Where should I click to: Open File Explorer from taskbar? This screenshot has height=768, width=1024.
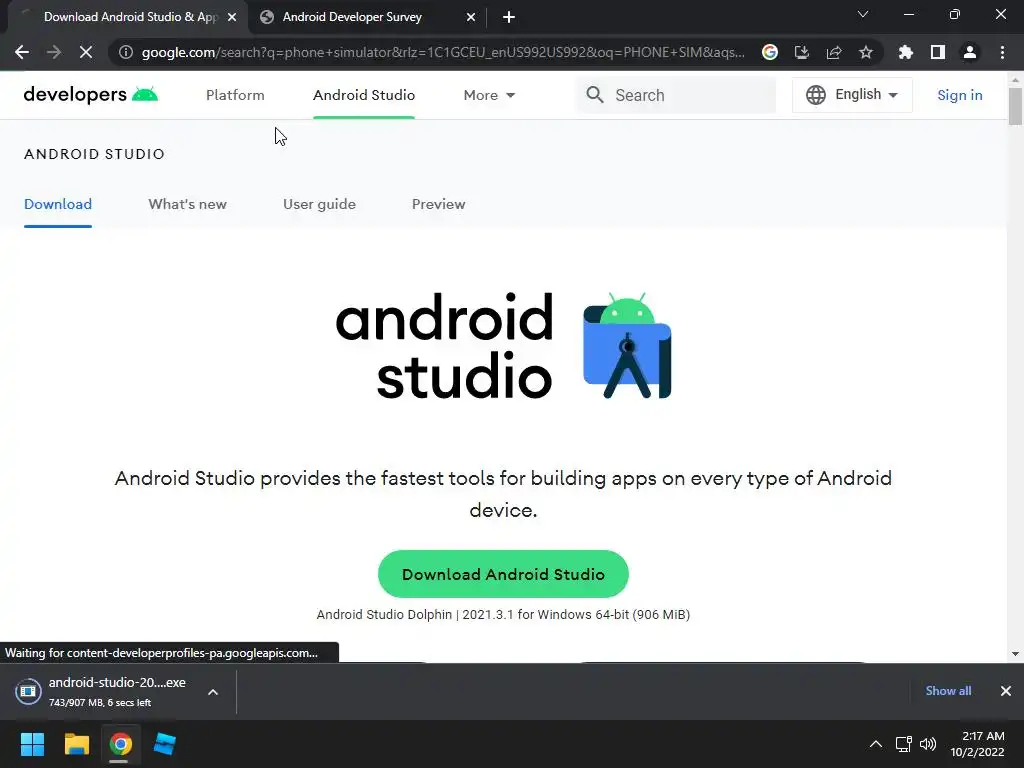pyautogui.click(x=76, y=744)
